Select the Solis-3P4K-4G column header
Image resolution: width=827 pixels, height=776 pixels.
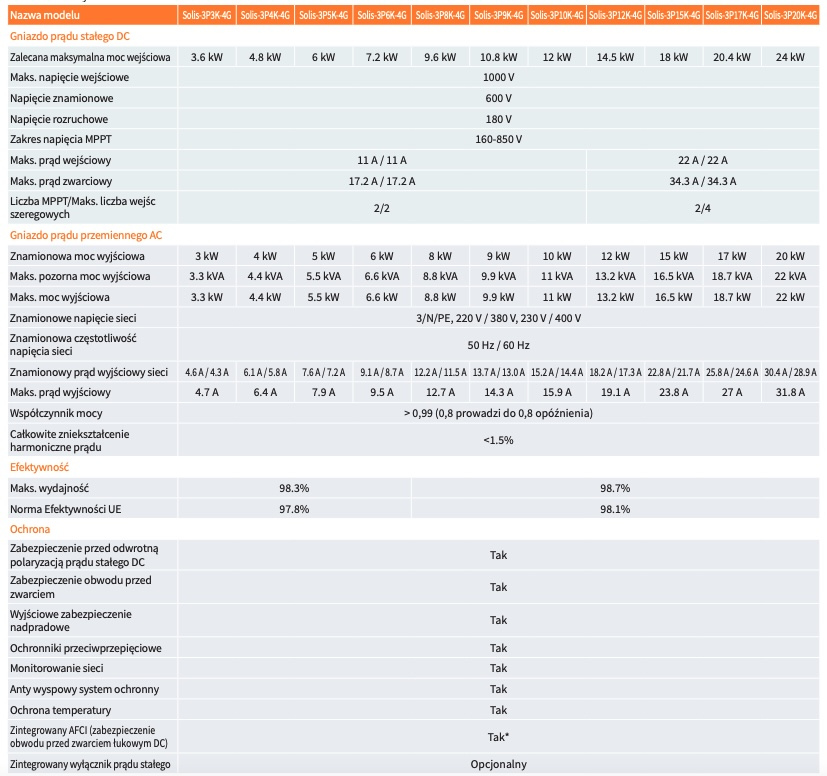point(265,15)
